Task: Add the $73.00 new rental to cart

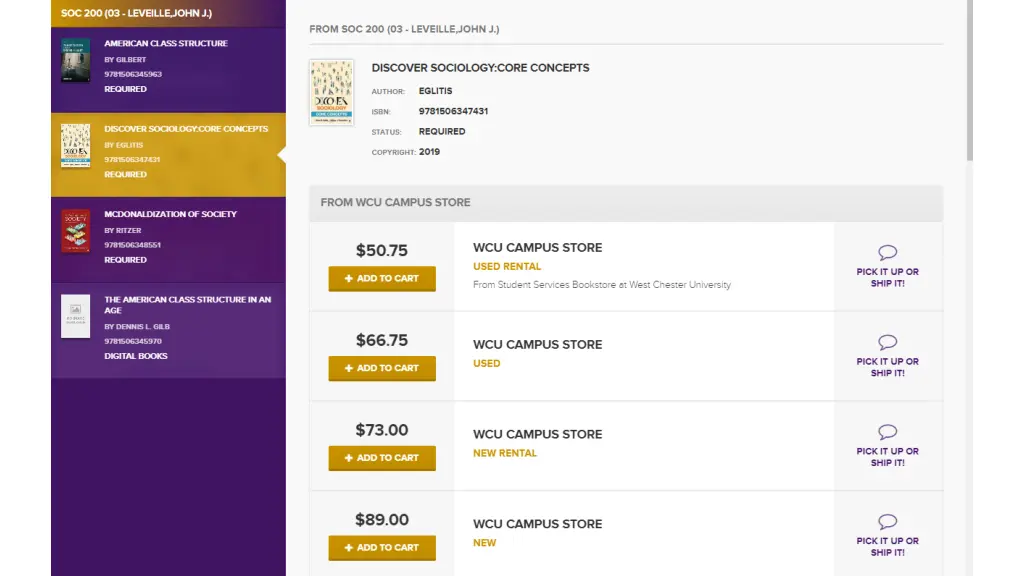Action: (382, 458)
